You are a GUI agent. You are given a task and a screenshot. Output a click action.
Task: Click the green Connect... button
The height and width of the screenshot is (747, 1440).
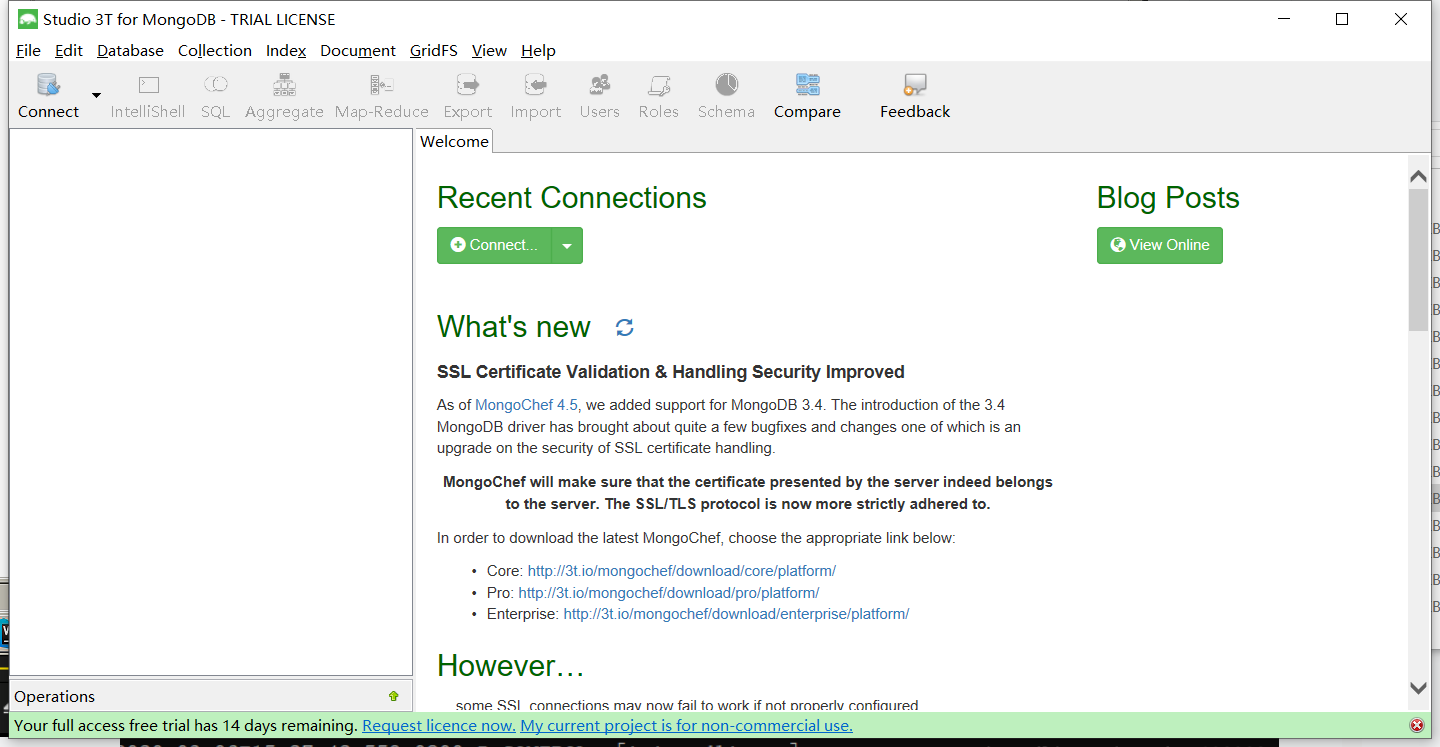495,245
